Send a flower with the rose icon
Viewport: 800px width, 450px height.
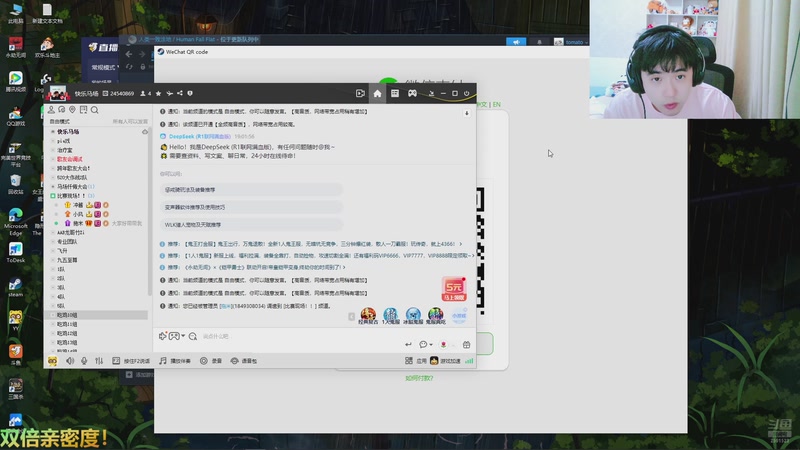tap(443, 345)
